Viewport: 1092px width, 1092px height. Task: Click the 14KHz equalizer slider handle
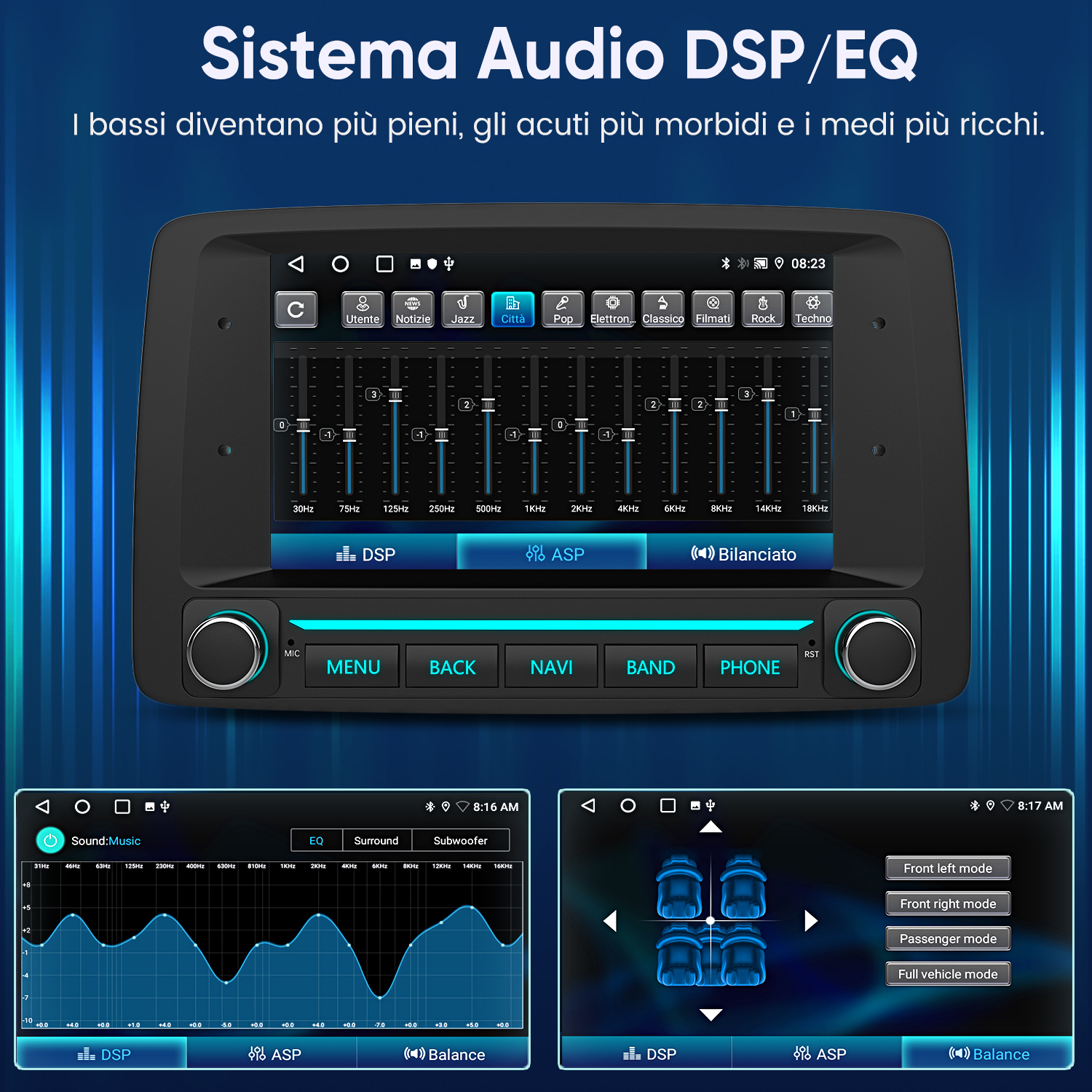(768, 395)
